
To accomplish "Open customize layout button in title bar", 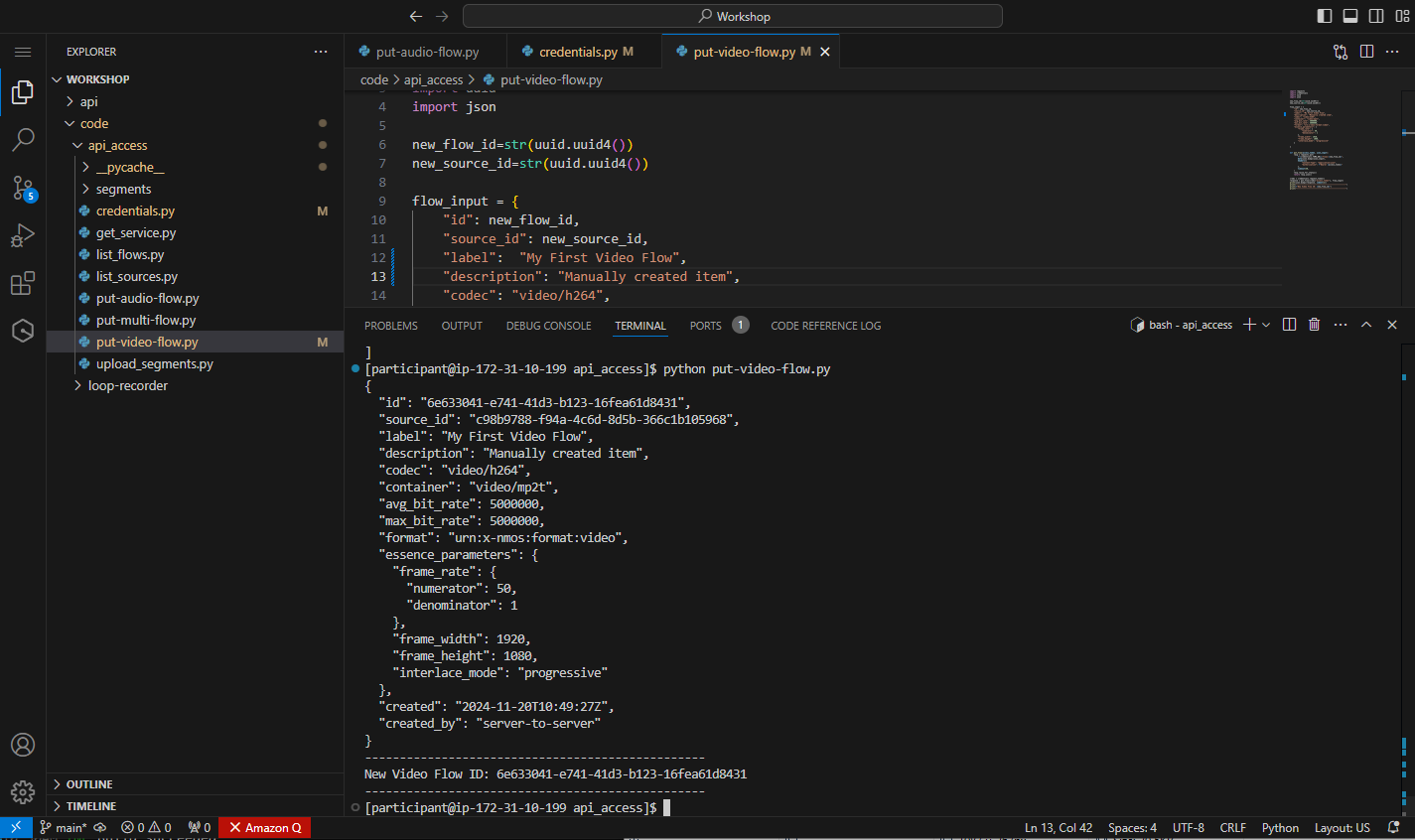I will (1402, 16).
